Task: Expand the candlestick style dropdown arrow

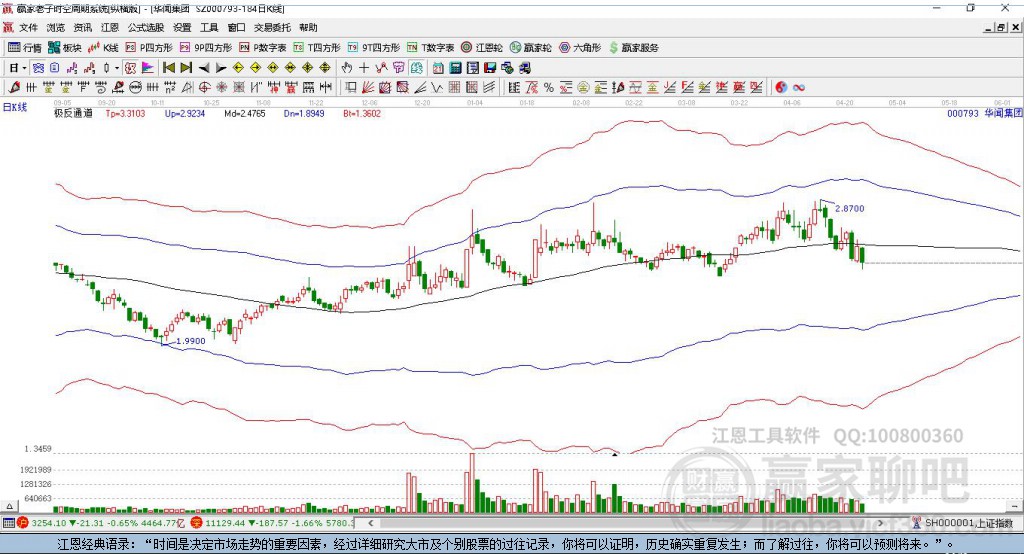Action: [117, 68]
